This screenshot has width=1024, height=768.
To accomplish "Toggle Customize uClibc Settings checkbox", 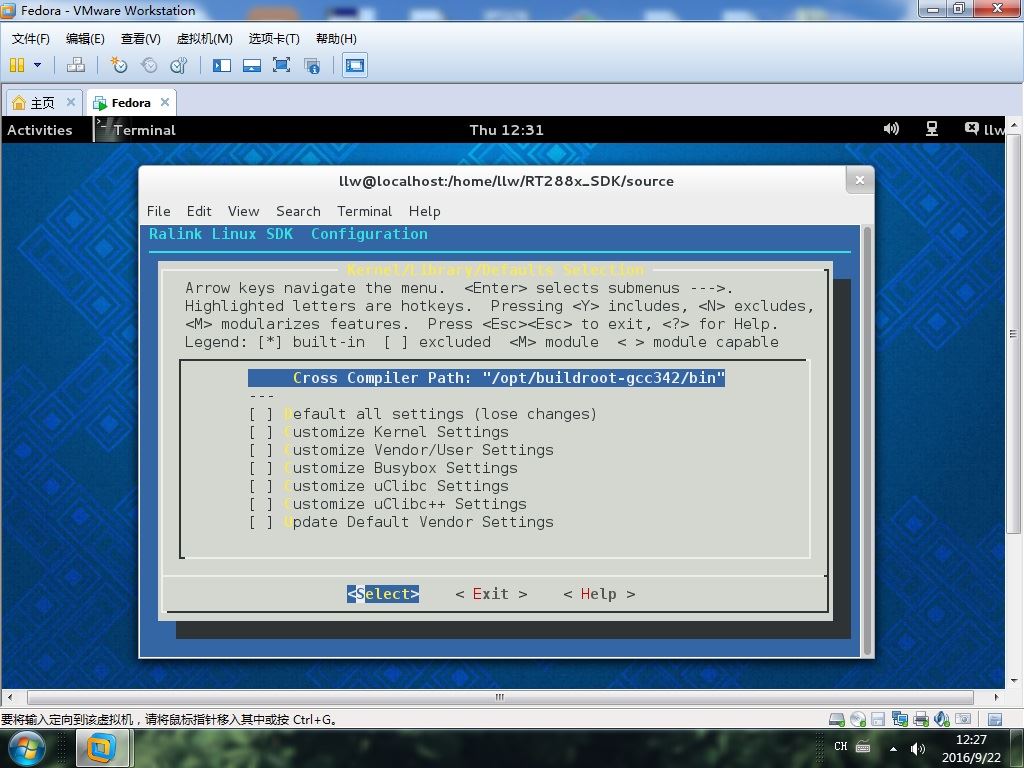I will click(x=261, y=486).
